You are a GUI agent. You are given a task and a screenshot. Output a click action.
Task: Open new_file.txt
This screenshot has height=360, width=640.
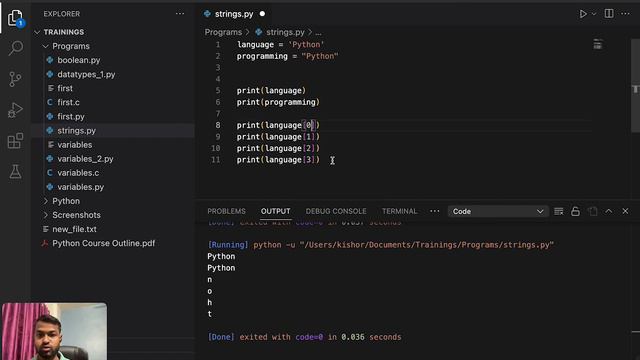pos(74,229)
